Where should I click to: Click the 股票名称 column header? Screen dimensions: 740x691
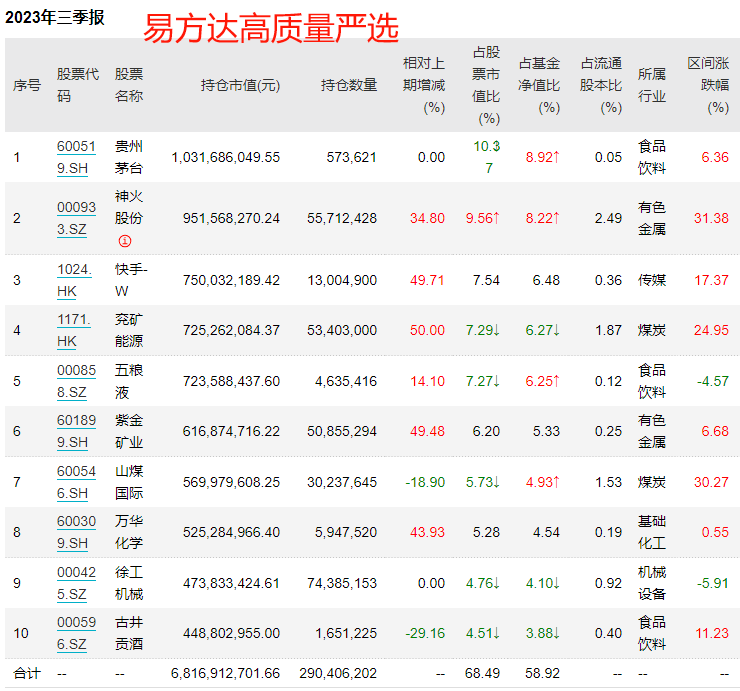(x=129, y=85)
